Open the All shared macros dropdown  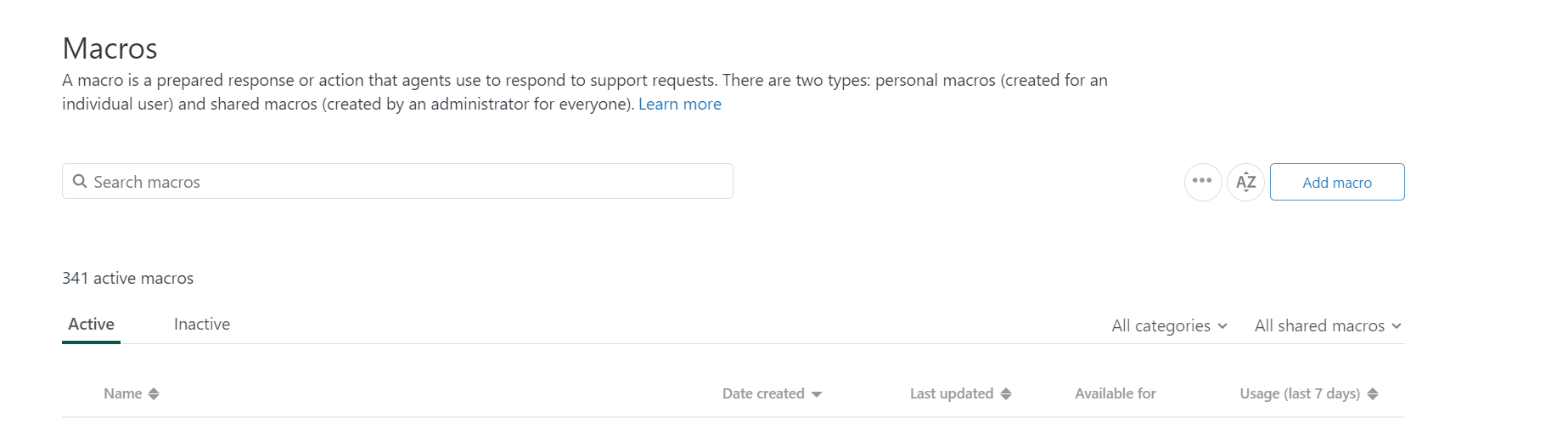coord(1327,325)
